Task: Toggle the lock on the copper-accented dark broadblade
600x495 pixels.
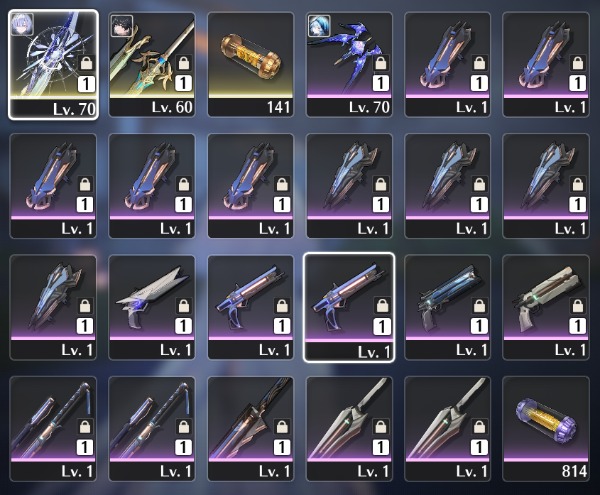Action: [282, 427]
